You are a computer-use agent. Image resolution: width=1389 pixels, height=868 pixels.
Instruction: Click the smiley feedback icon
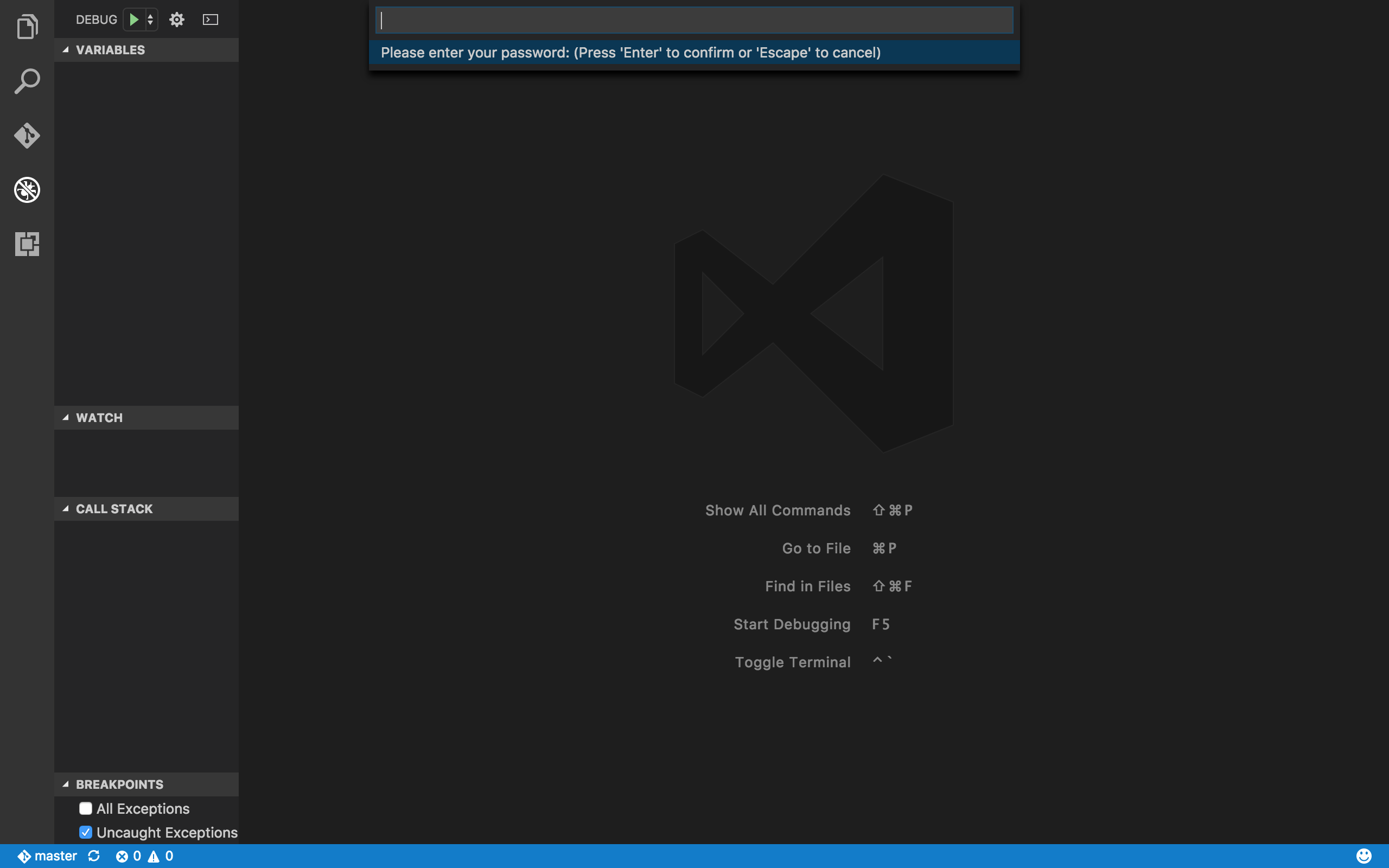click(x=1363, y=856)
